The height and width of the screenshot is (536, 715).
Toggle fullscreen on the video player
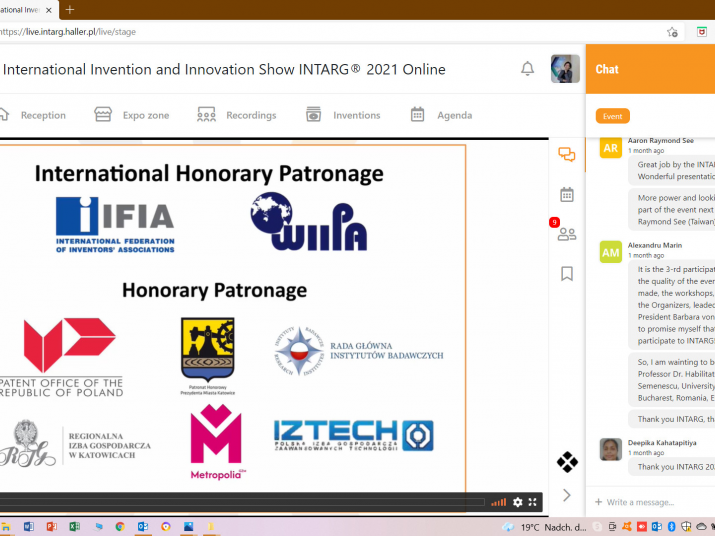pos(533,502)
